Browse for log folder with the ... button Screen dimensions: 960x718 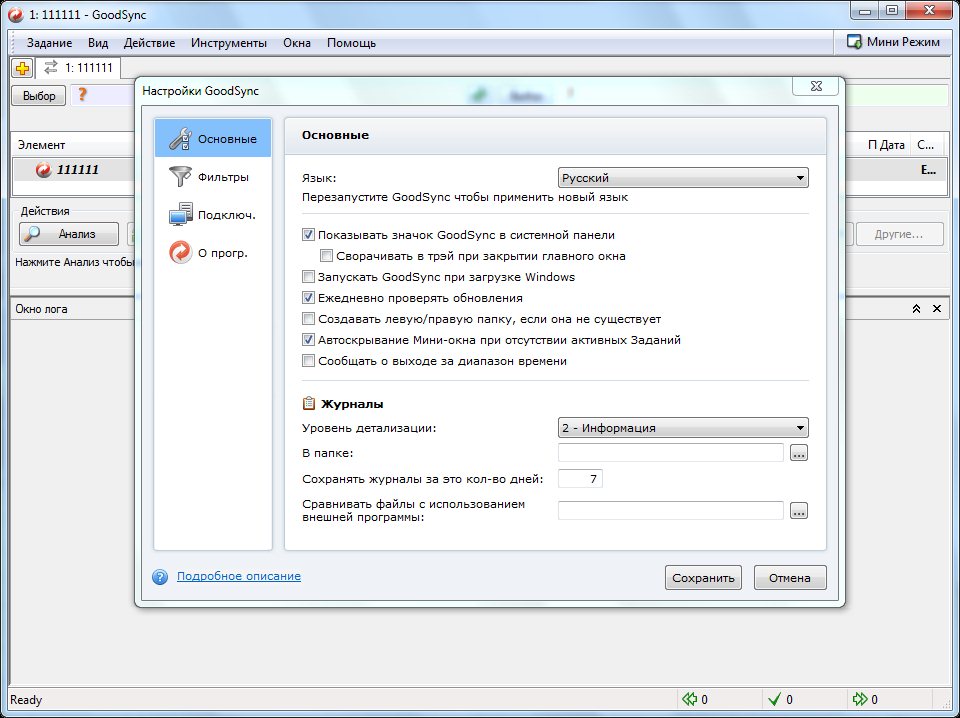[798, 453]
